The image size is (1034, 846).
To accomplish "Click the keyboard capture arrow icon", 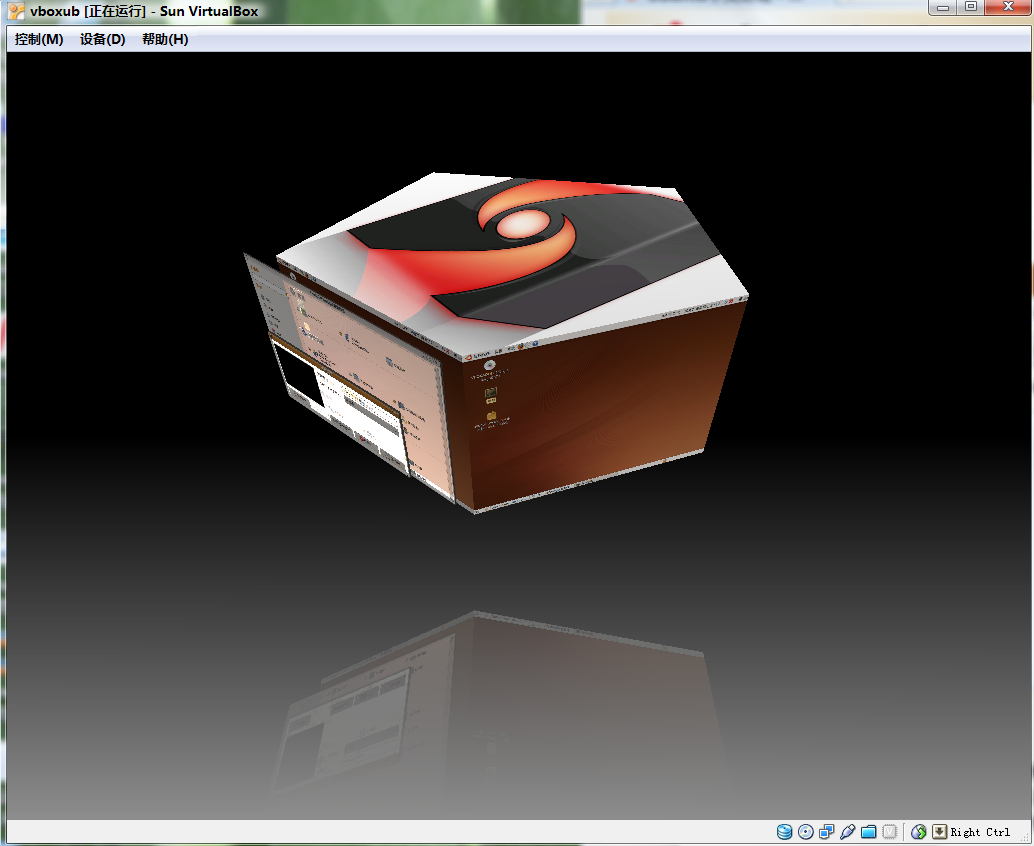I will click(939, 832).
